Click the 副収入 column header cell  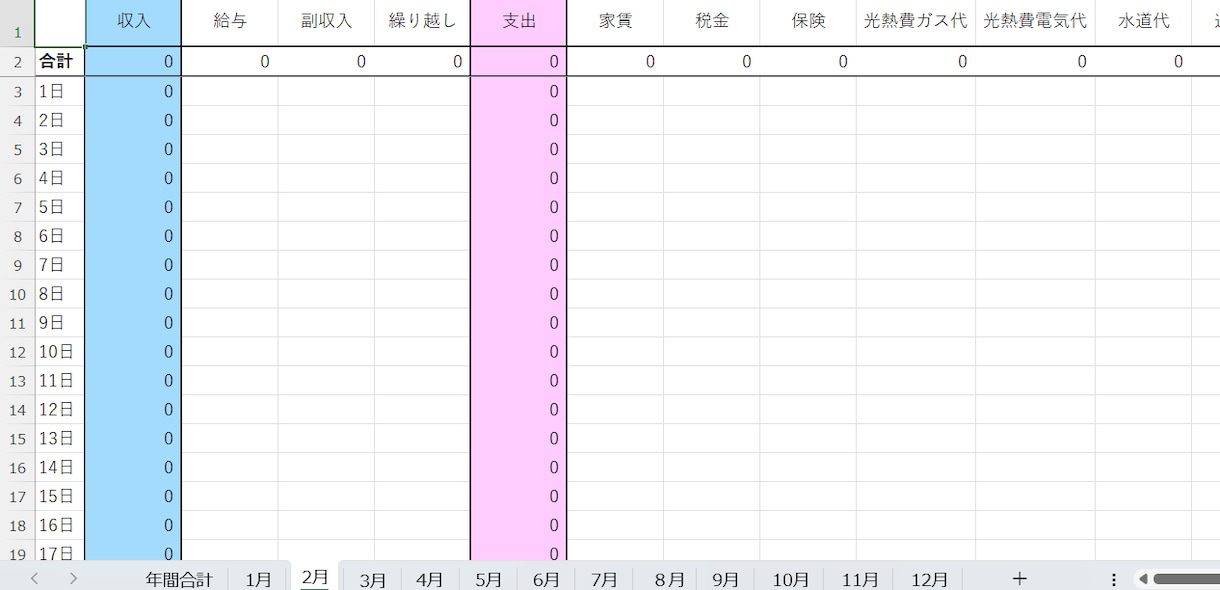[327, 23]
